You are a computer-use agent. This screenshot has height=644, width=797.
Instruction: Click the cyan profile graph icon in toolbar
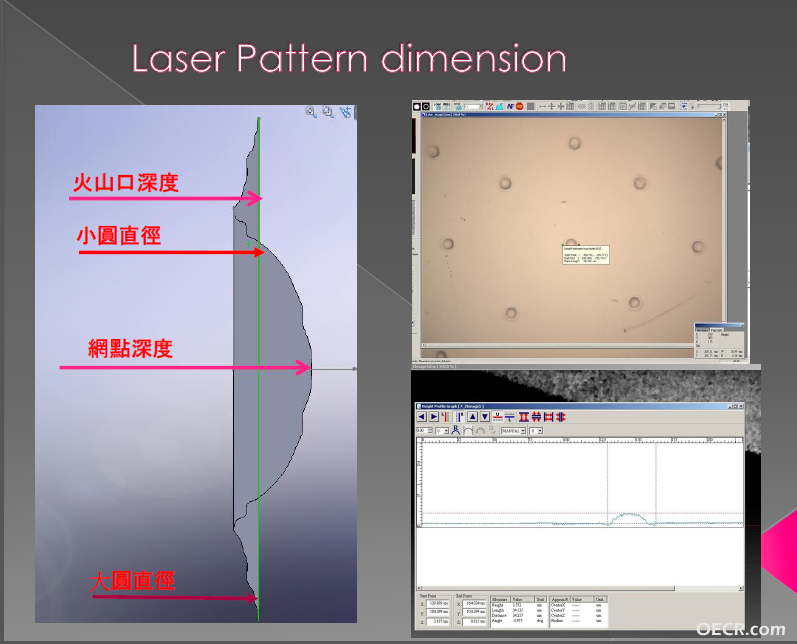coord(500,106)
